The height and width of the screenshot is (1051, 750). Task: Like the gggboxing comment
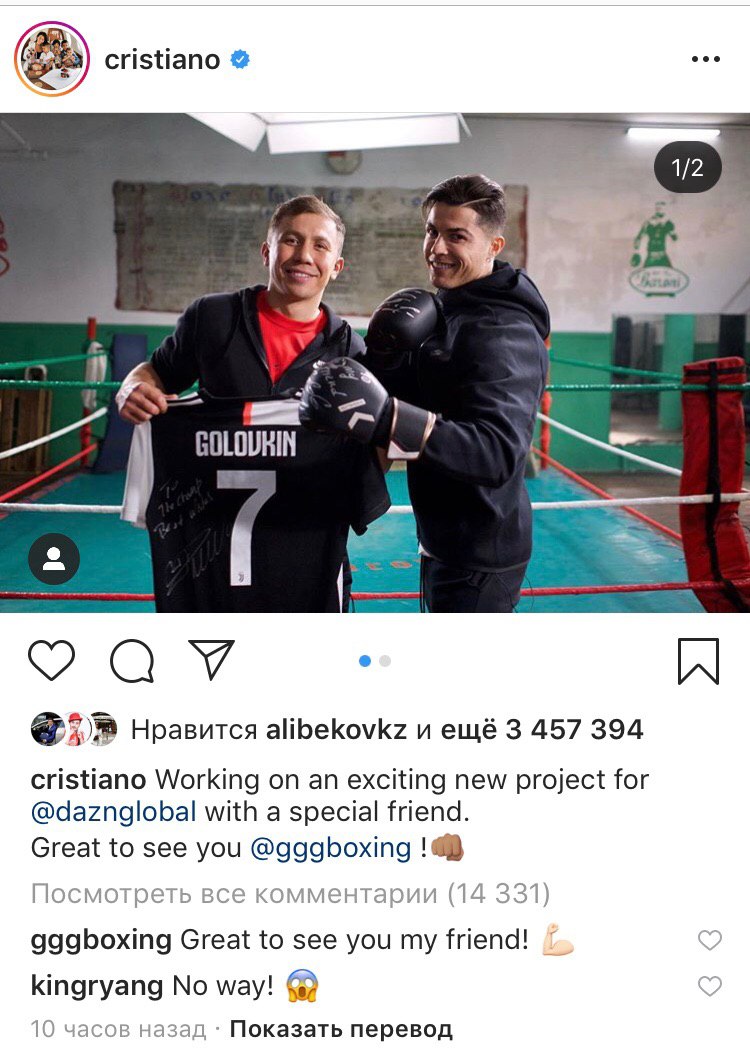click(x=710, y=940)
